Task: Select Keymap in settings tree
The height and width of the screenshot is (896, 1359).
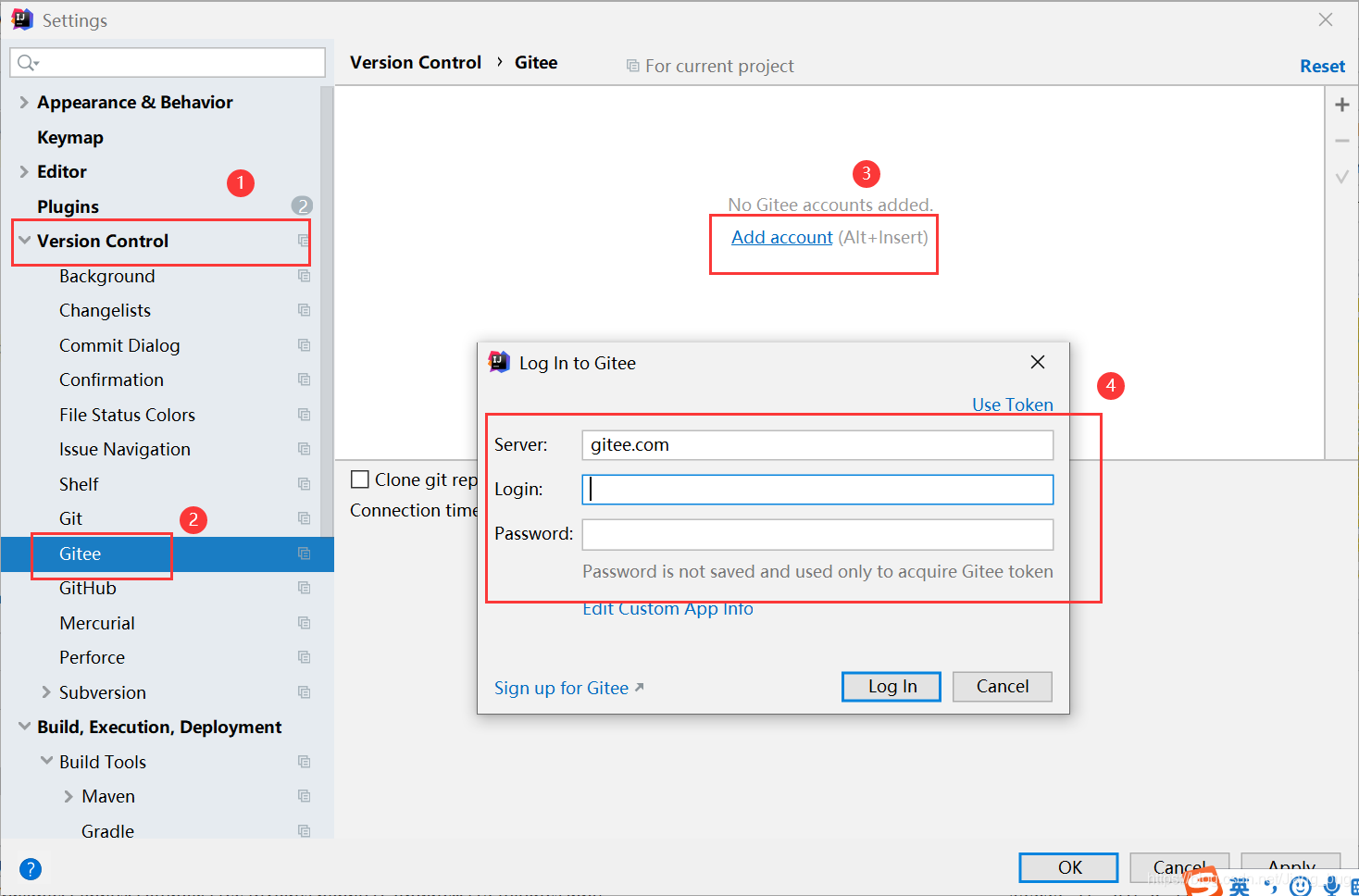Action: coord(70,137)
